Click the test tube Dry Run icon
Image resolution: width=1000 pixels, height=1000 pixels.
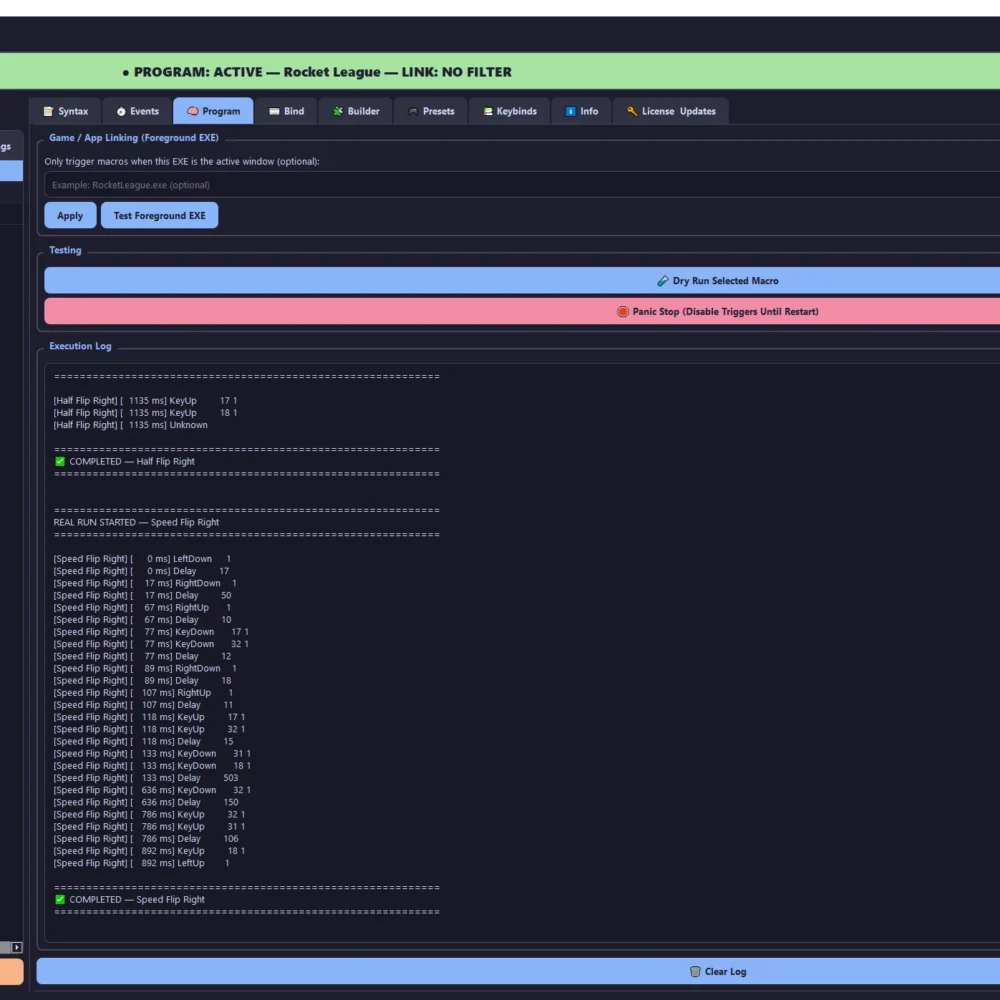click(663, 281)
